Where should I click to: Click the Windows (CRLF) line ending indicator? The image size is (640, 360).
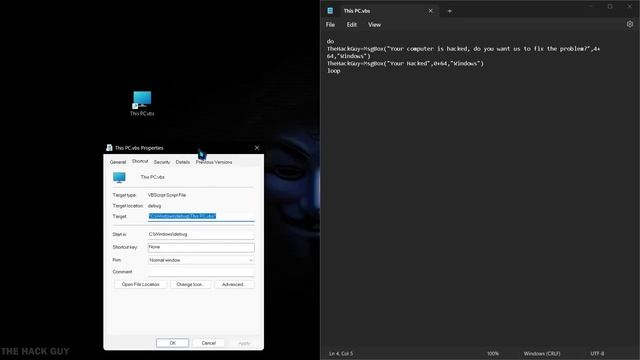point(542,353)
